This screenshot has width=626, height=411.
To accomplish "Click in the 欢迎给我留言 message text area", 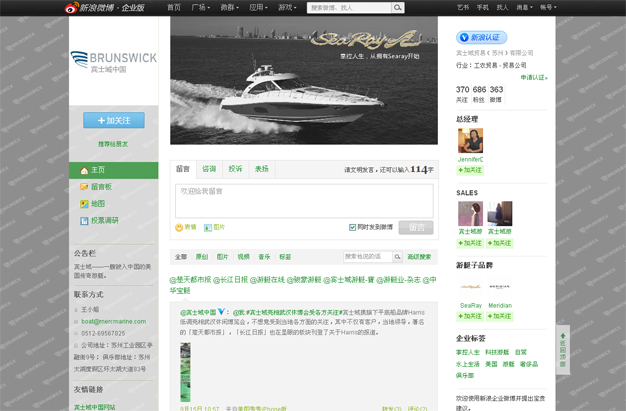I will (x=304, y=201).
